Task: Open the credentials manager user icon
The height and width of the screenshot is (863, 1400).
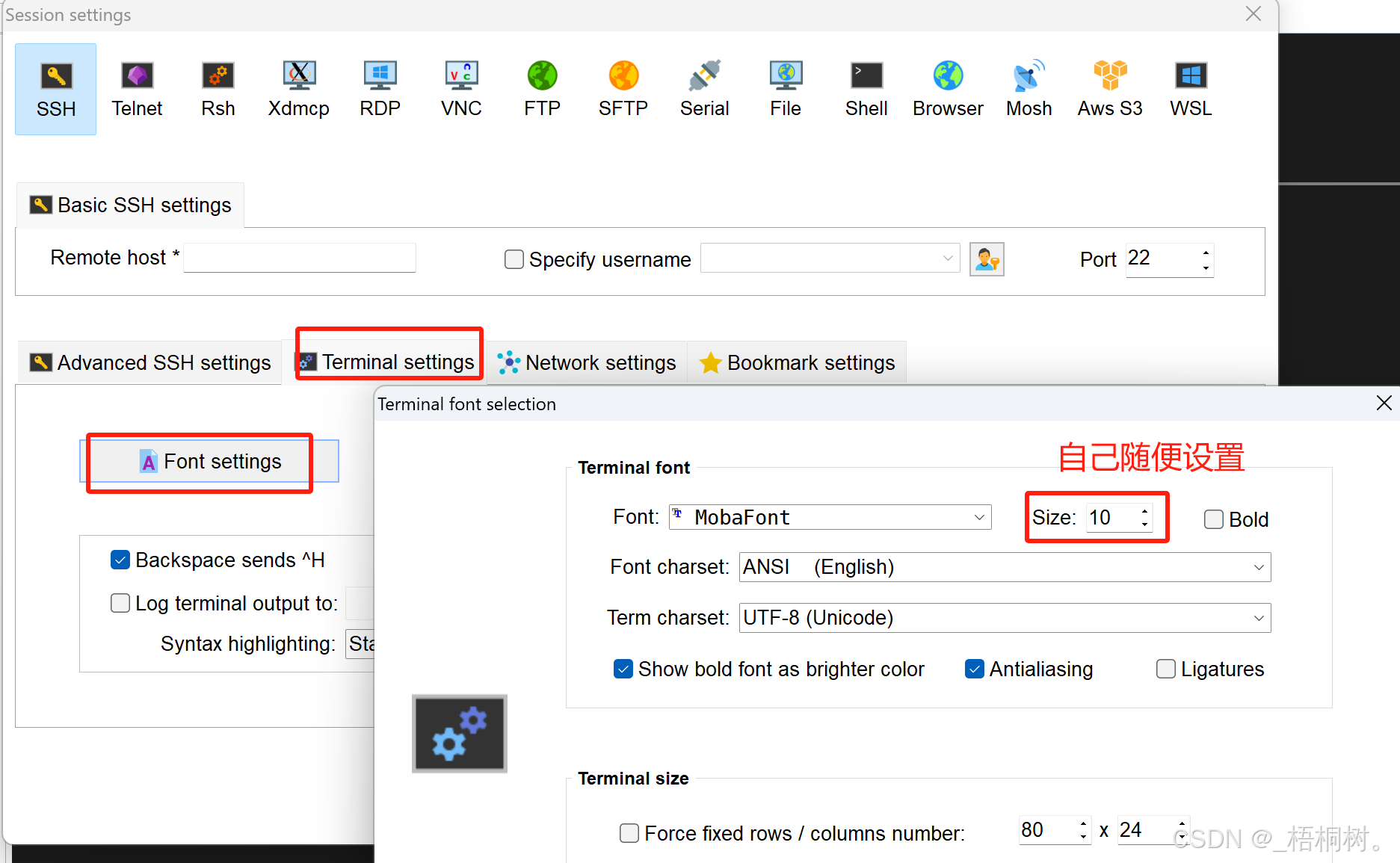Action: [987, 259]
